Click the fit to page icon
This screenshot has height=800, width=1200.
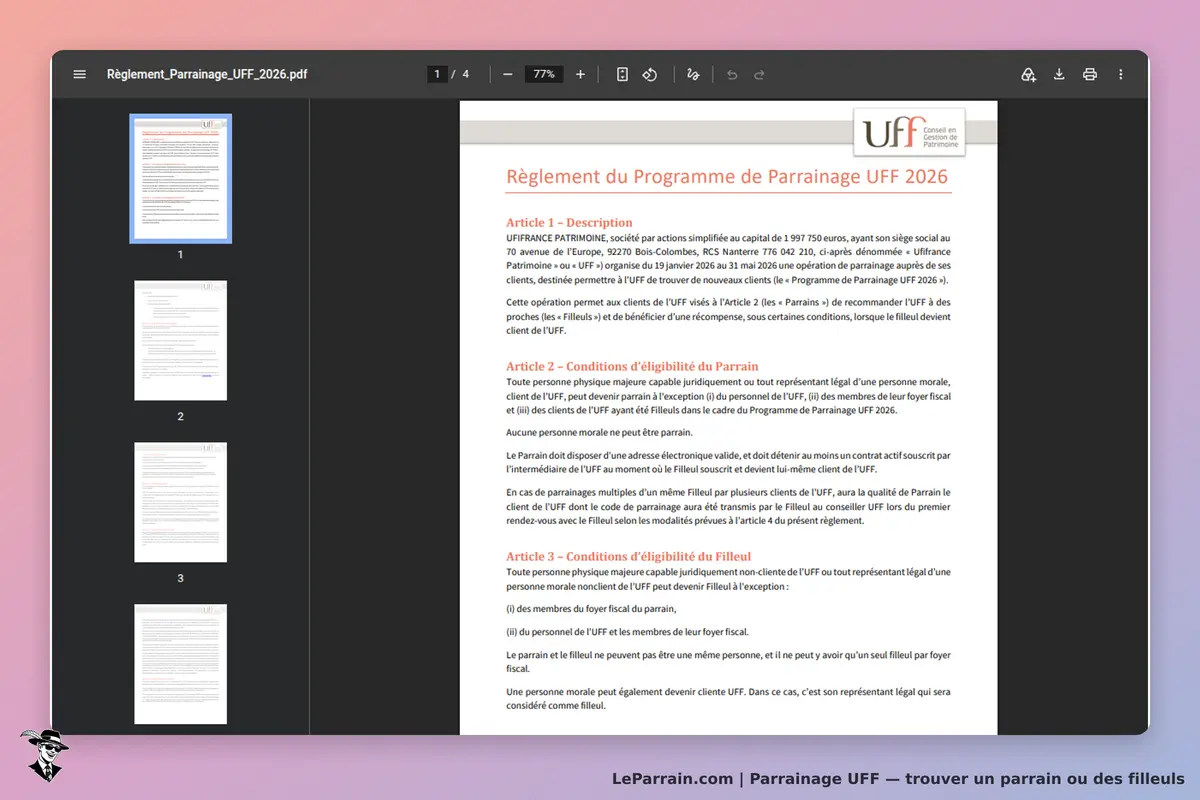pos(622,74)
